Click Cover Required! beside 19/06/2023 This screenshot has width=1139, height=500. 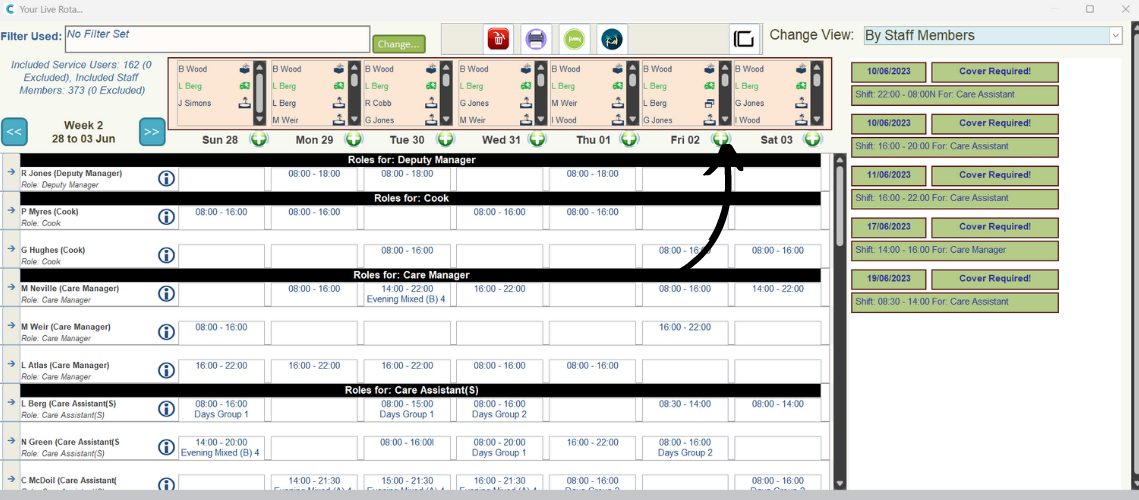994,279
